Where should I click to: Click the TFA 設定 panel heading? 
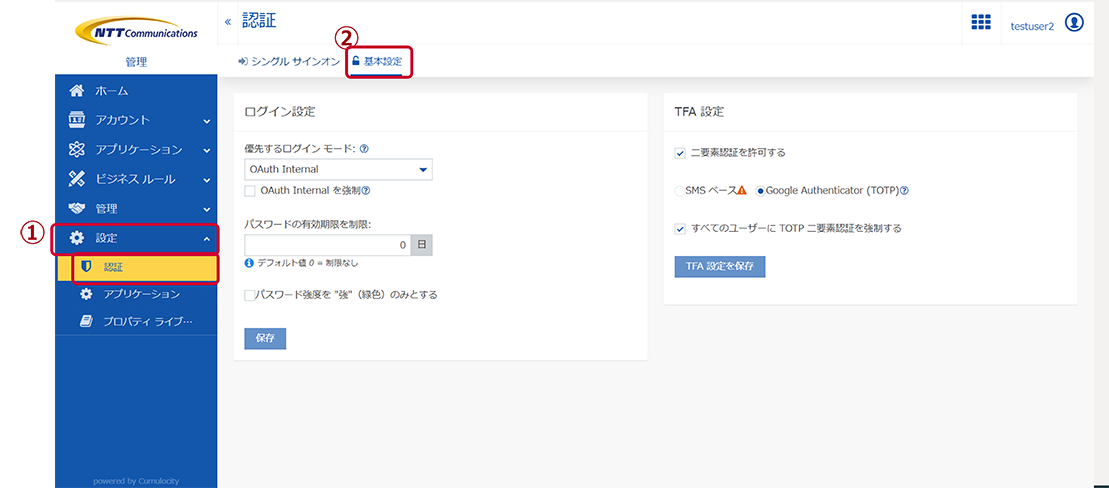point(699,112)
